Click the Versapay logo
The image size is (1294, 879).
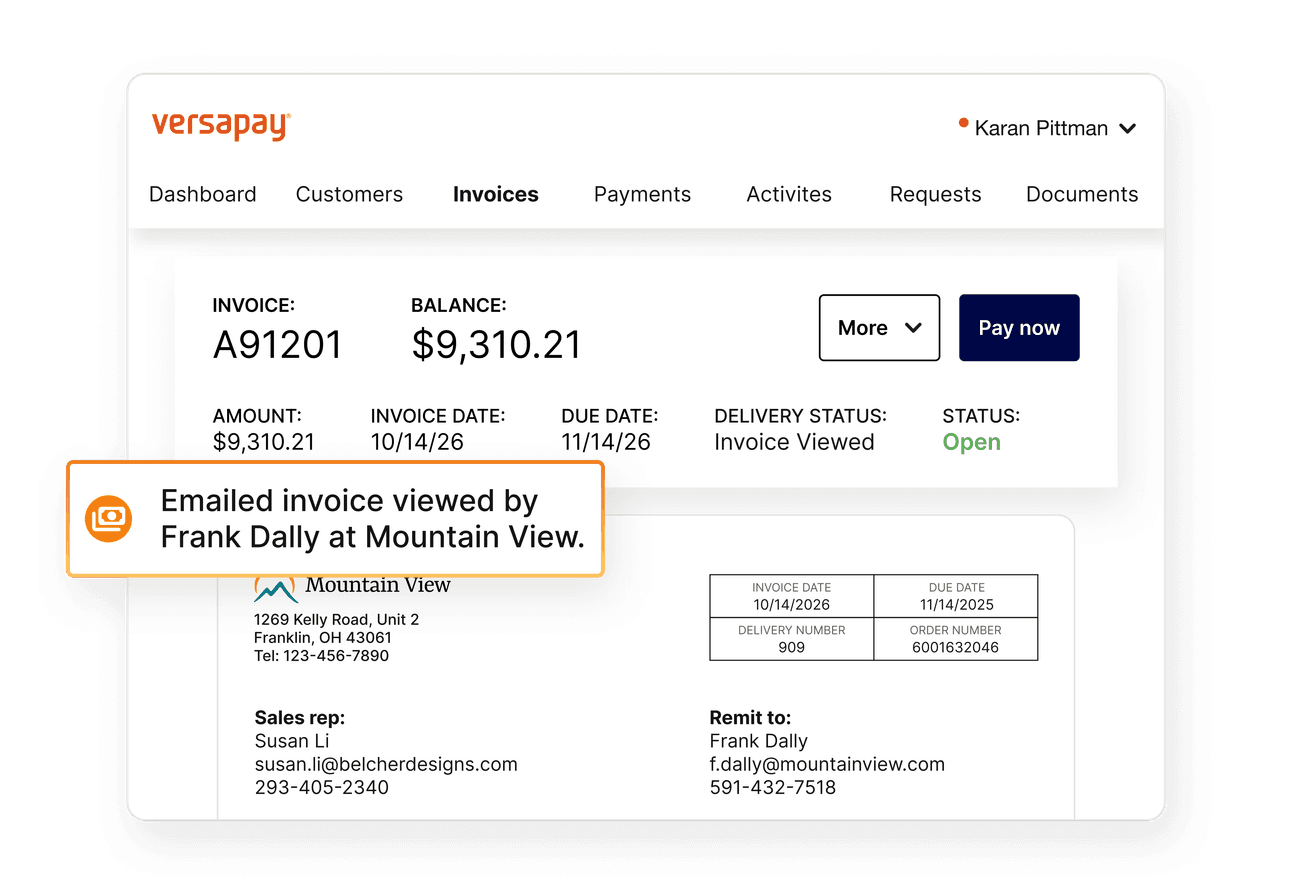(x=221, y=127)
